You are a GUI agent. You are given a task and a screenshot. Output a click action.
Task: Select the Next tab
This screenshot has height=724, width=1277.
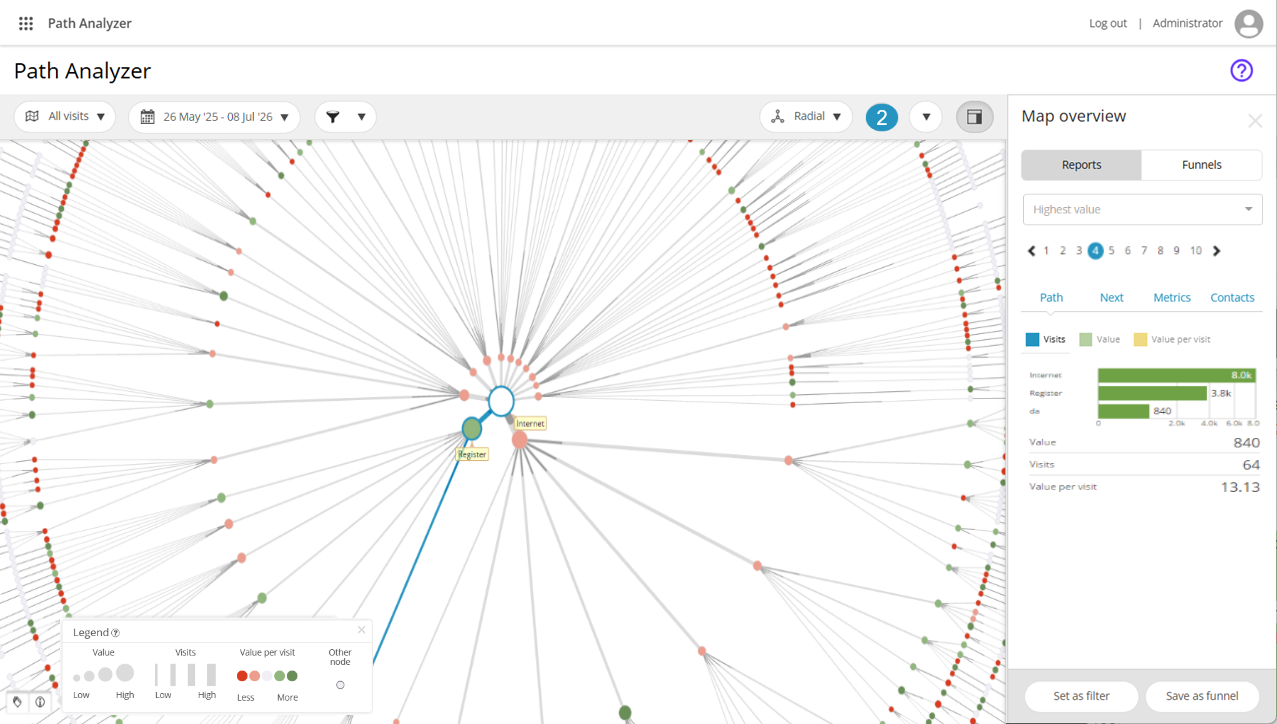(1111, 298)
